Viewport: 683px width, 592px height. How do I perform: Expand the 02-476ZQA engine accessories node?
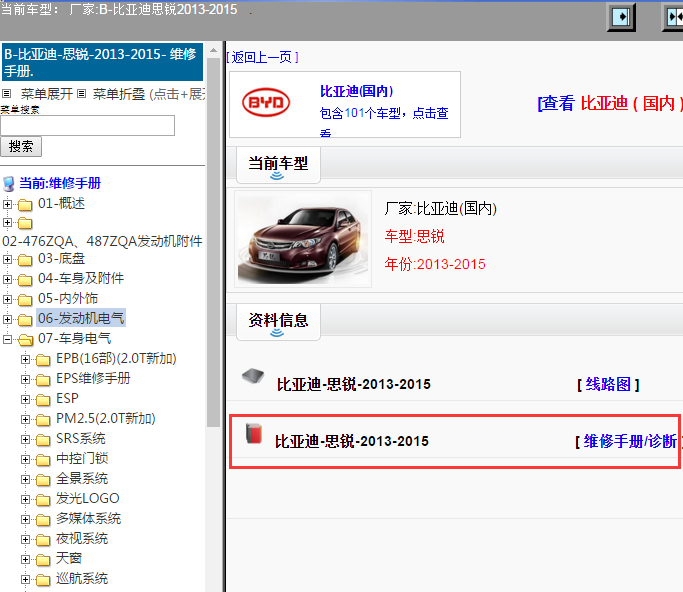coord(7,223)
